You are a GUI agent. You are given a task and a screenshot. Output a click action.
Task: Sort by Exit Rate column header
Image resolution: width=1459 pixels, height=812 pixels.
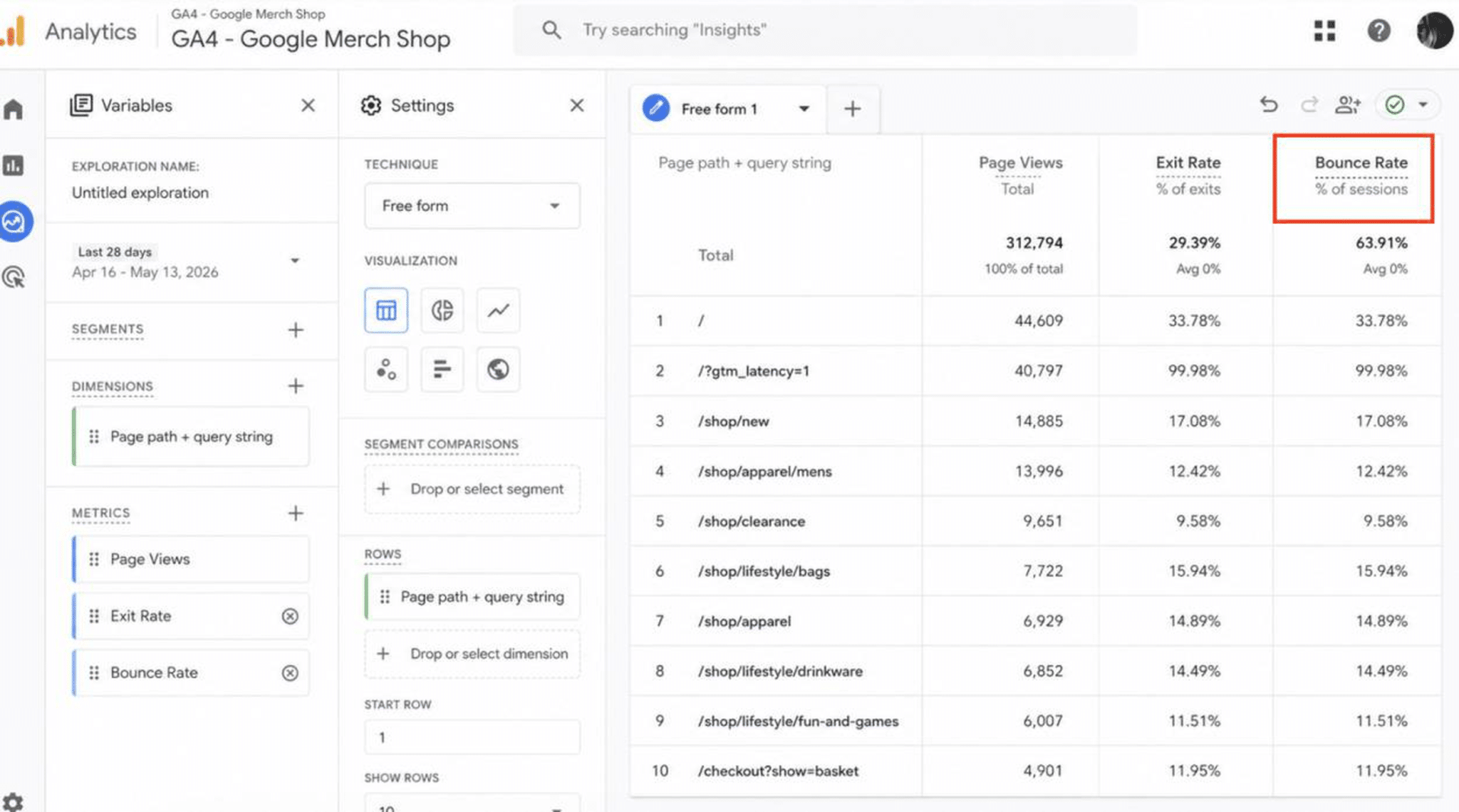[1188, 163]
